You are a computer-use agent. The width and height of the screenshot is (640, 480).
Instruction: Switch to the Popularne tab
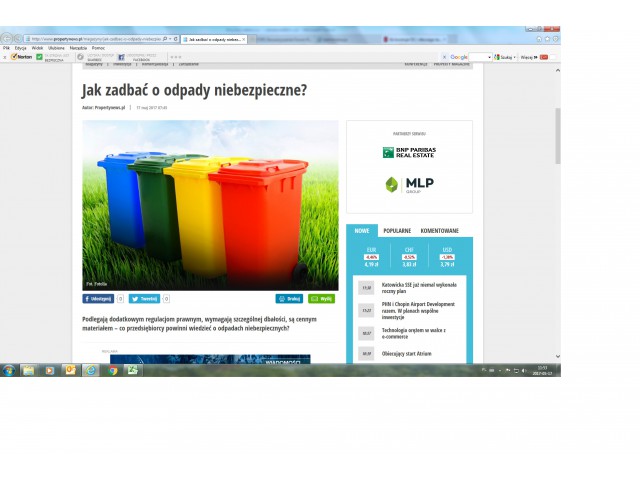click(x=397, y=230)
